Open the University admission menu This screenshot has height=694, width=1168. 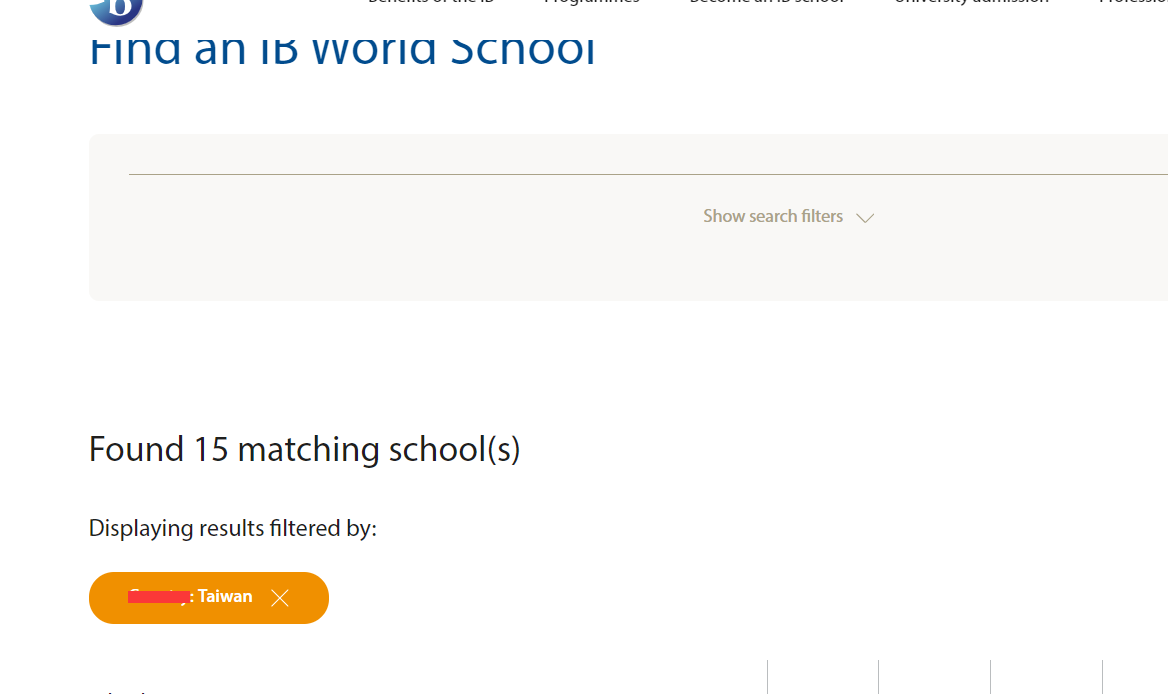[x=971, y=2]
